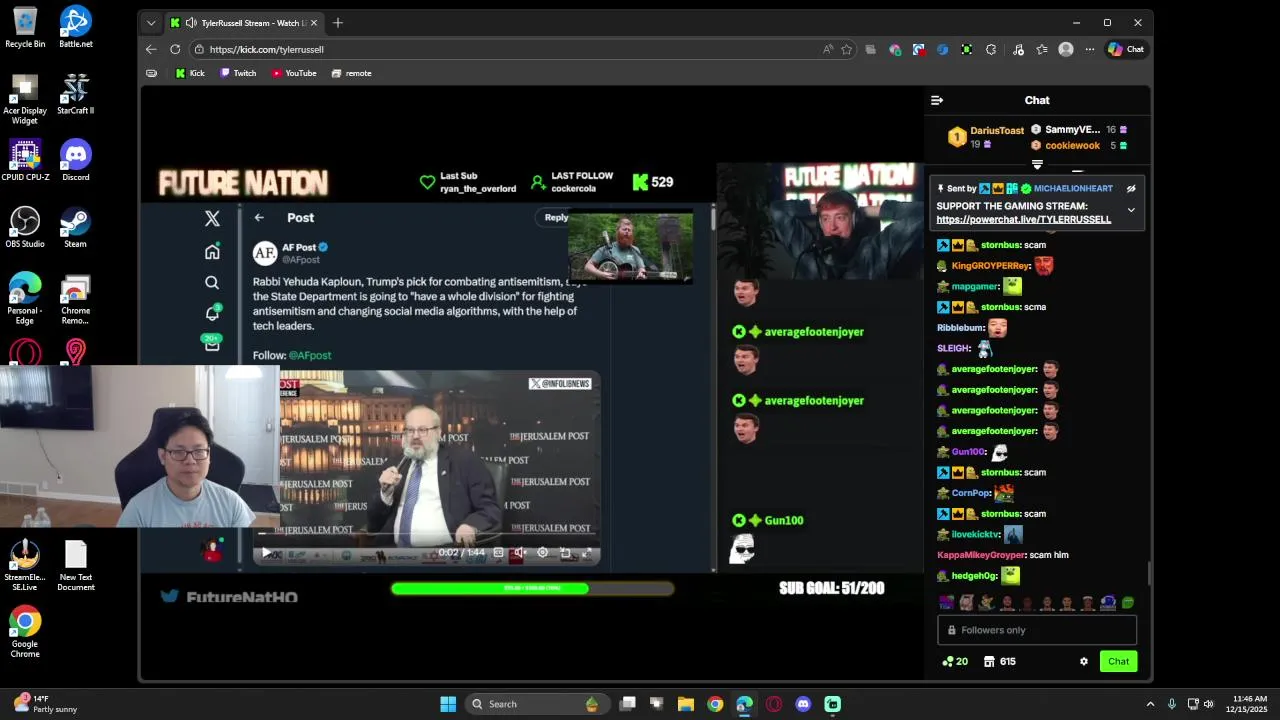Click KappaMikeyGroyper username in chat
The width and height of the screenshot is (1280, 720).
[981, 555]
